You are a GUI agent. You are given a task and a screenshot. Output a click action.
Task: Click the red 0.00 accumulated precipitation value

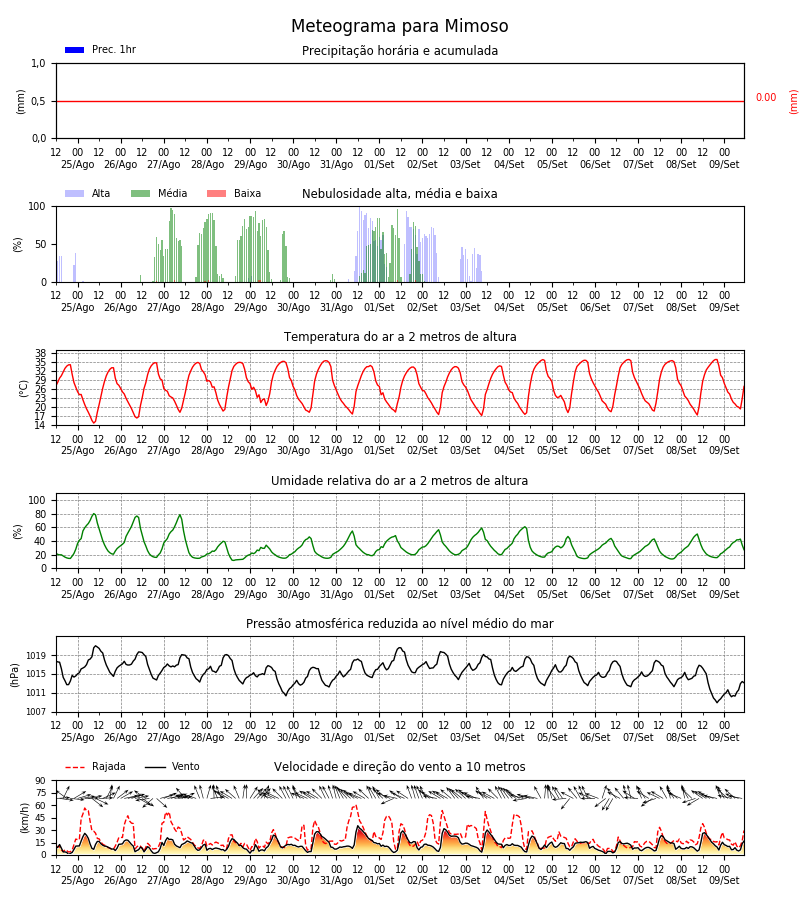tap(766, 98)
